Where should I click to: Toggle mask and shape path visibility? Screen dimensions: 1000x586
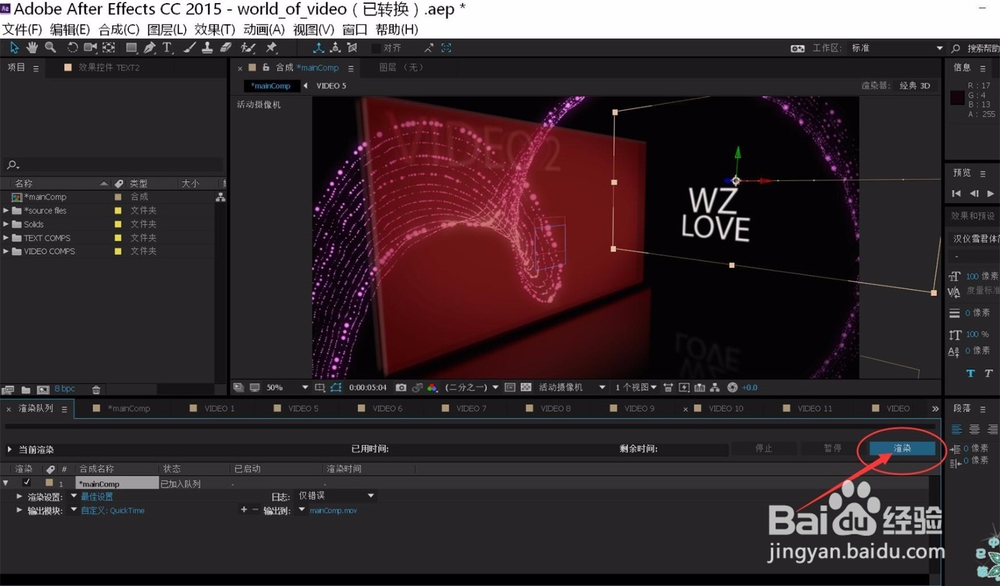tap(336, 387)
